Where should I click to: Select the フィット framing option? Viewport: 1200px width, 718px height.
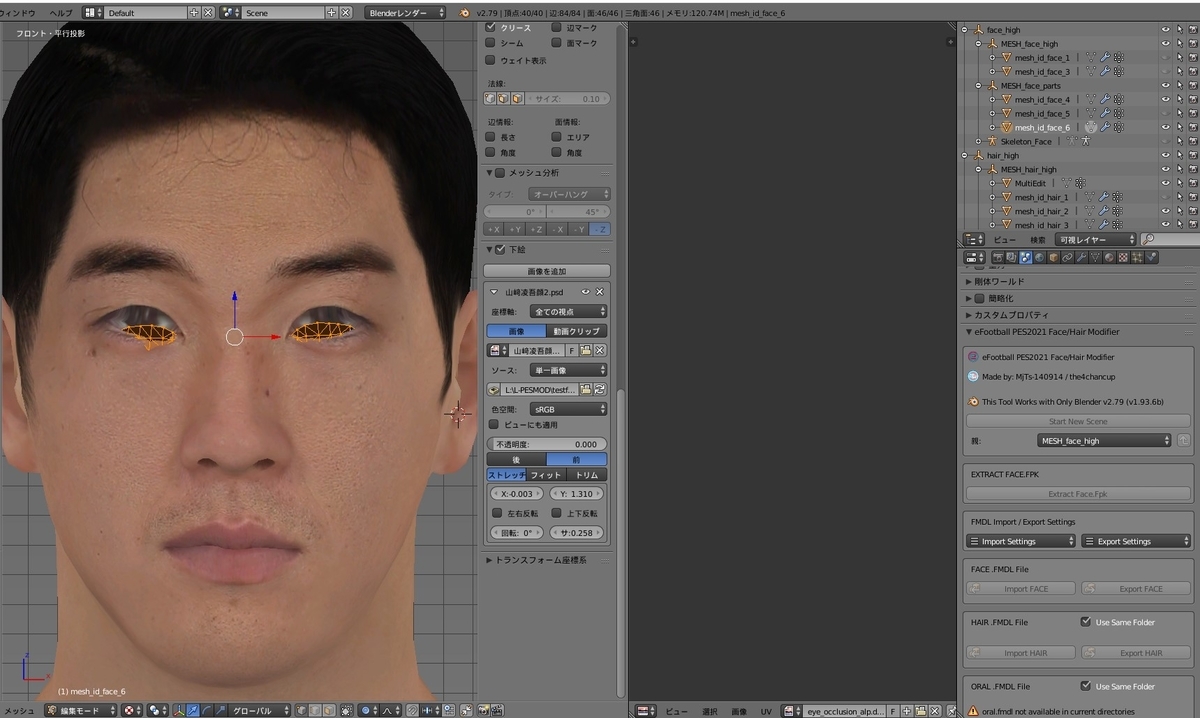(x=546, y=475)
